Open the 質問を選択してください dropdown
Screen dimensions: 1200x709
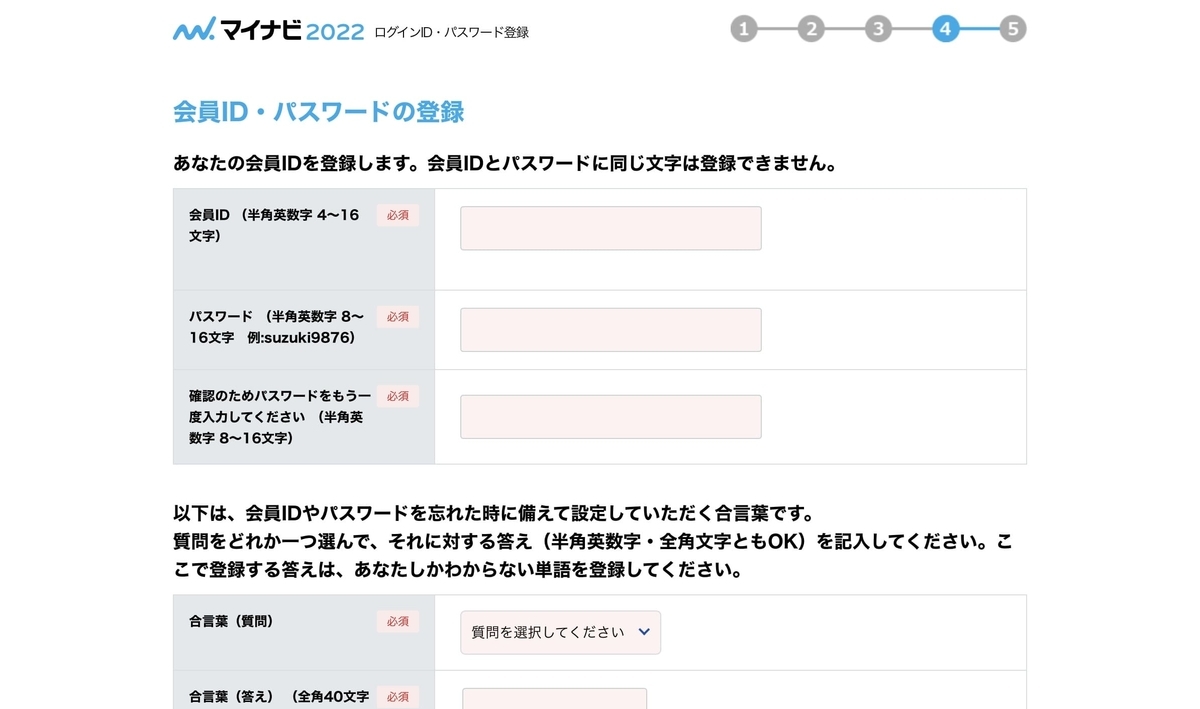(560, 632)
